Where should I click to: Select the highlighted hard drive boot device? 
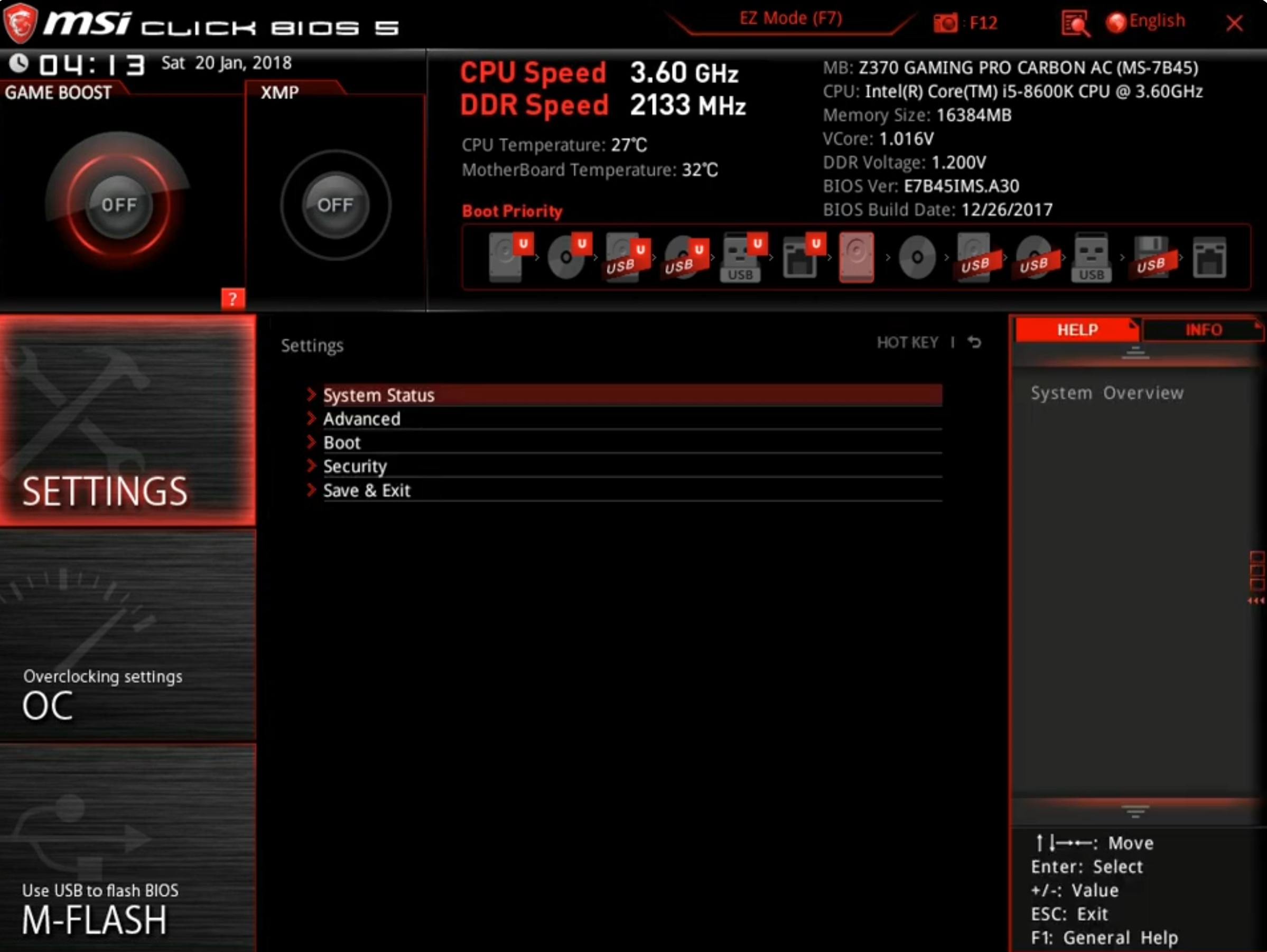click(x=856, y=257)
